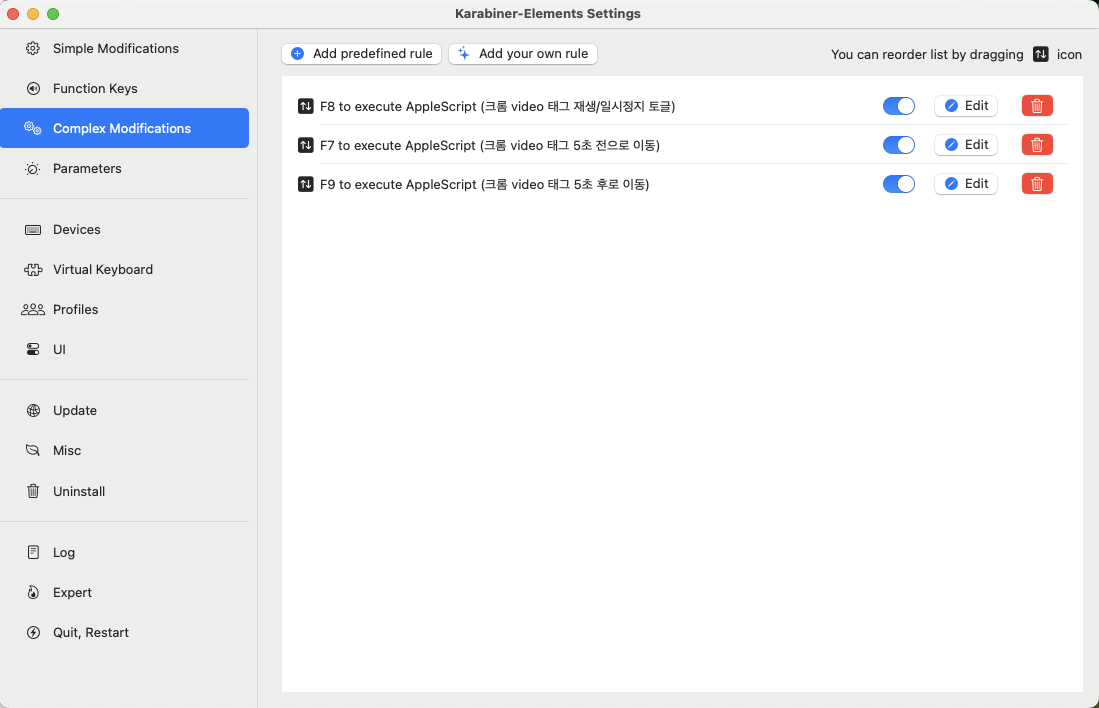This screenshot has width=1099, height=708.
Task: Toggle the F8 rule switch off
Action: [899, 106]
